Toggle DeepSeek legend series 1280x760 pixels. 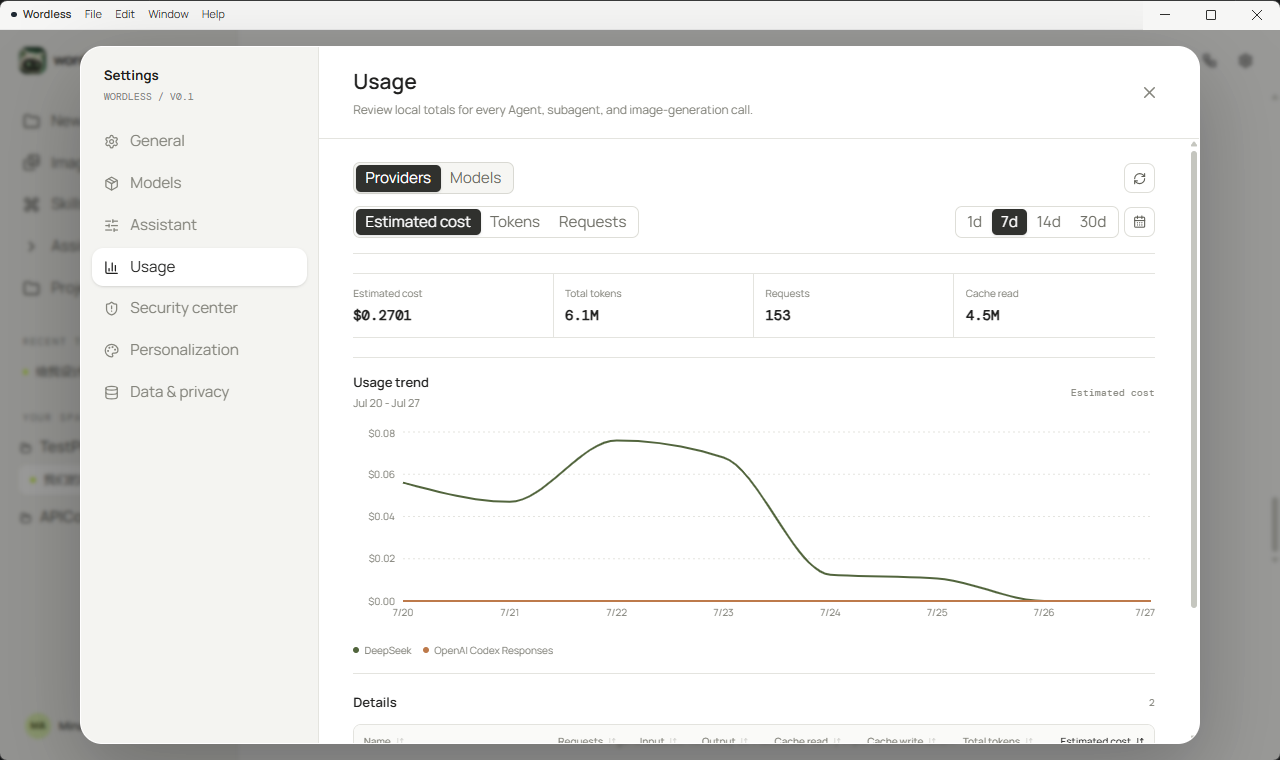tap(382, 651)
